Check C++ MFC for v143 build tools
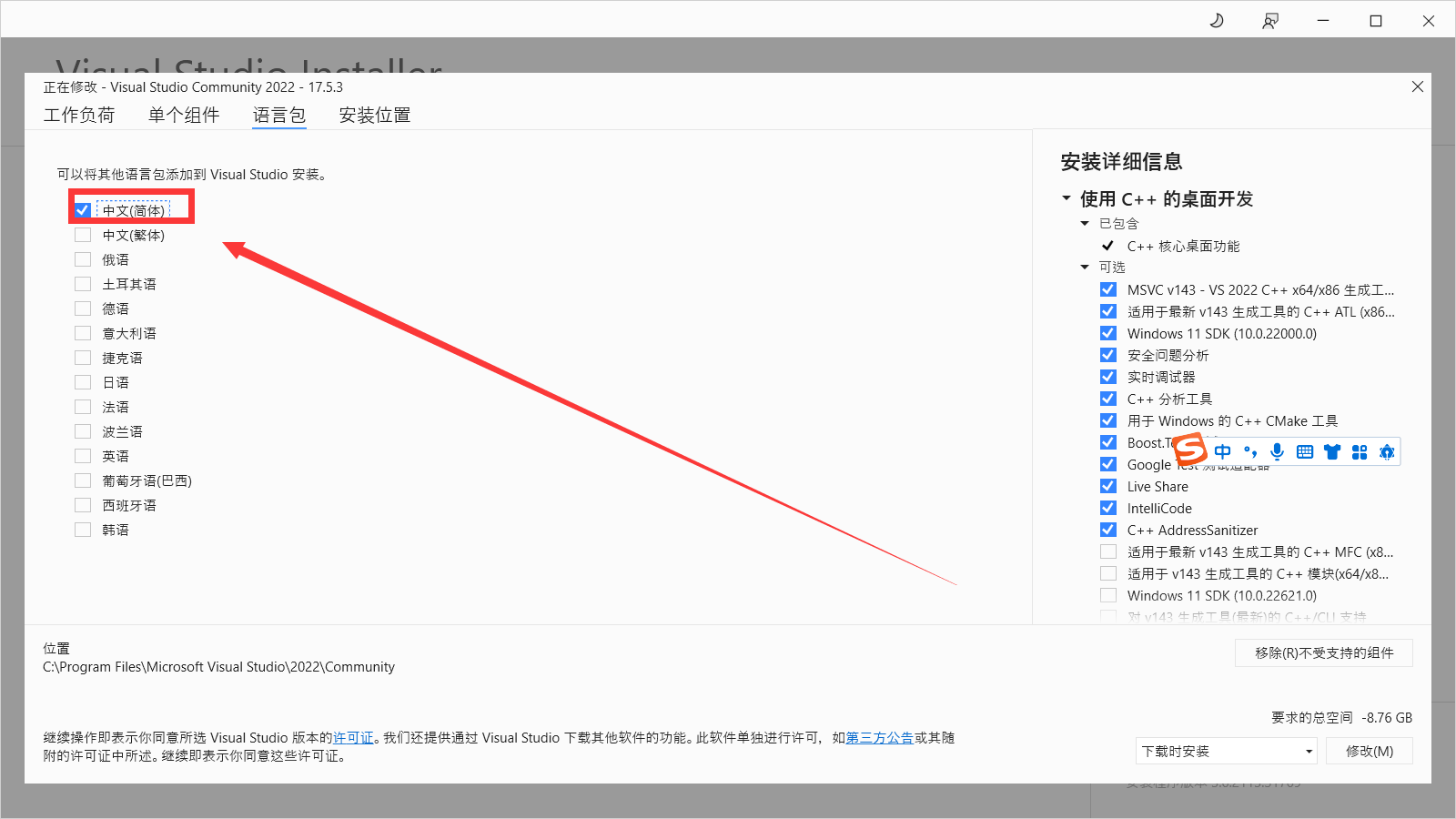The width and height of the screenshot is (1456, 819). coord(1108,551)
